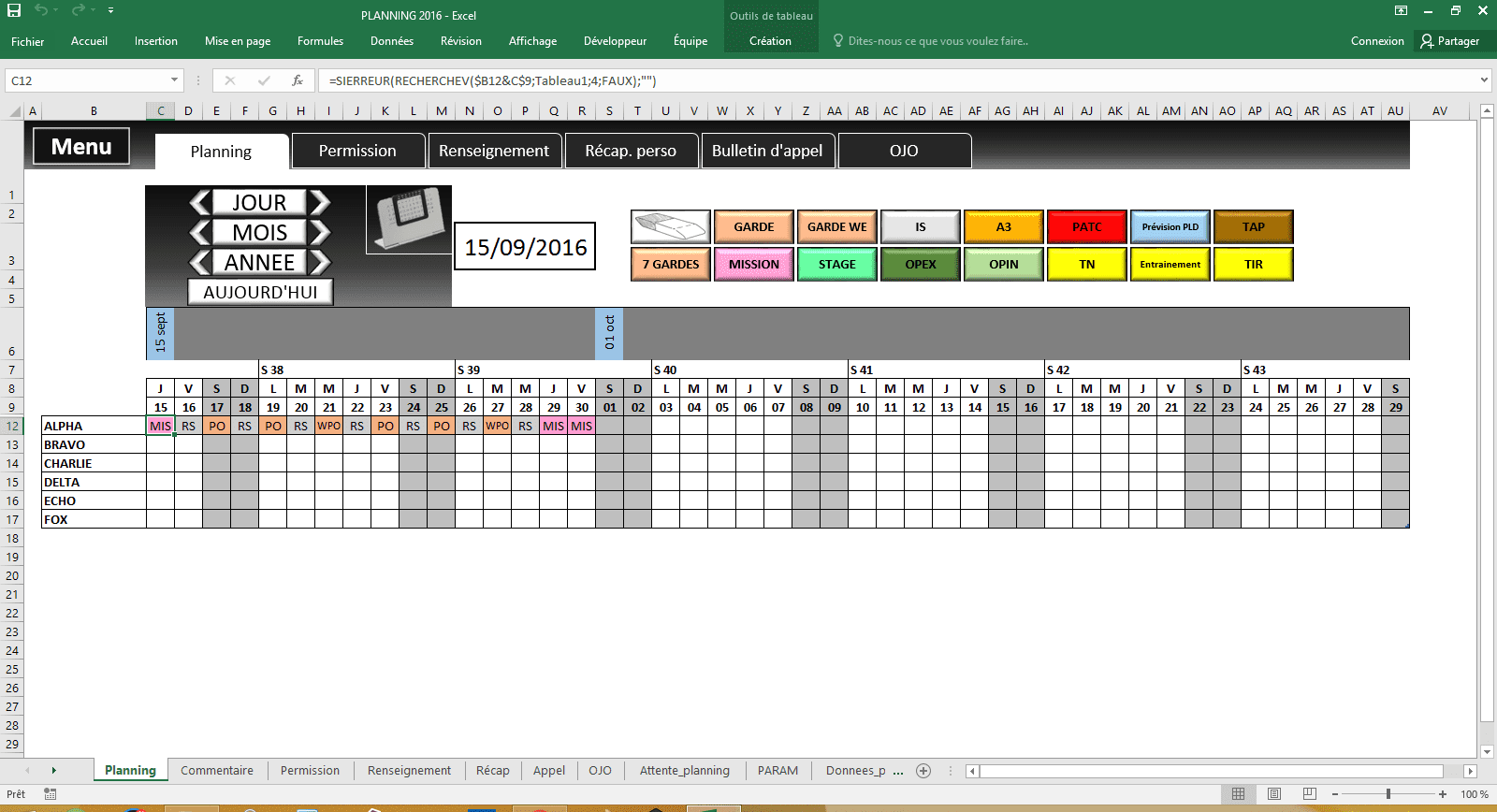Open the Récap. perso navigation tab
1497x812 pixels.
click(631, 151)
